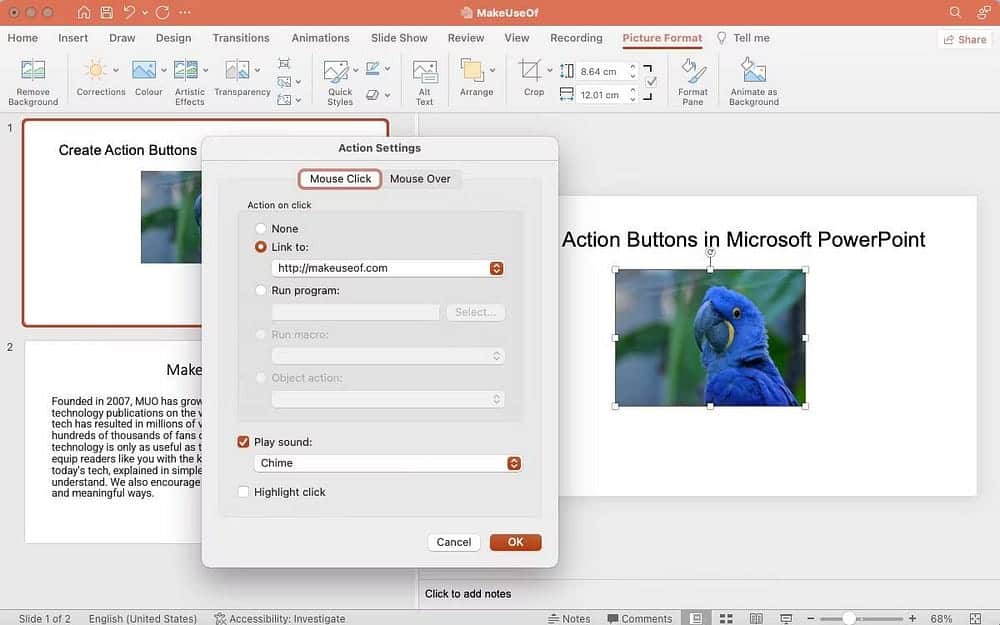The image size is (1000, 625).
Task: Cancel the Action Settings dialog
Action: 453,541
